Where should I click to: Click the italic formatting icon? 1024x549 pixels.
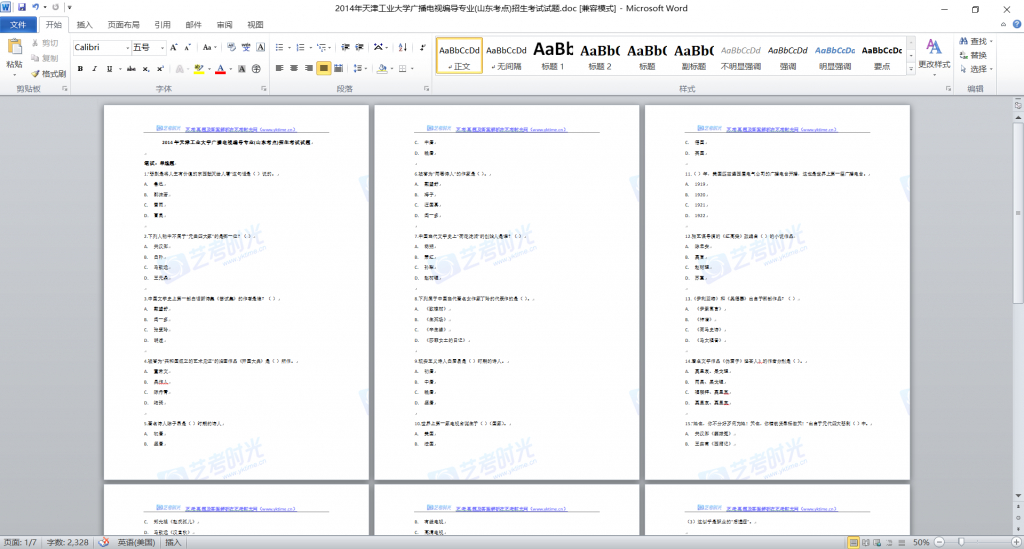(x=95, y=69)
